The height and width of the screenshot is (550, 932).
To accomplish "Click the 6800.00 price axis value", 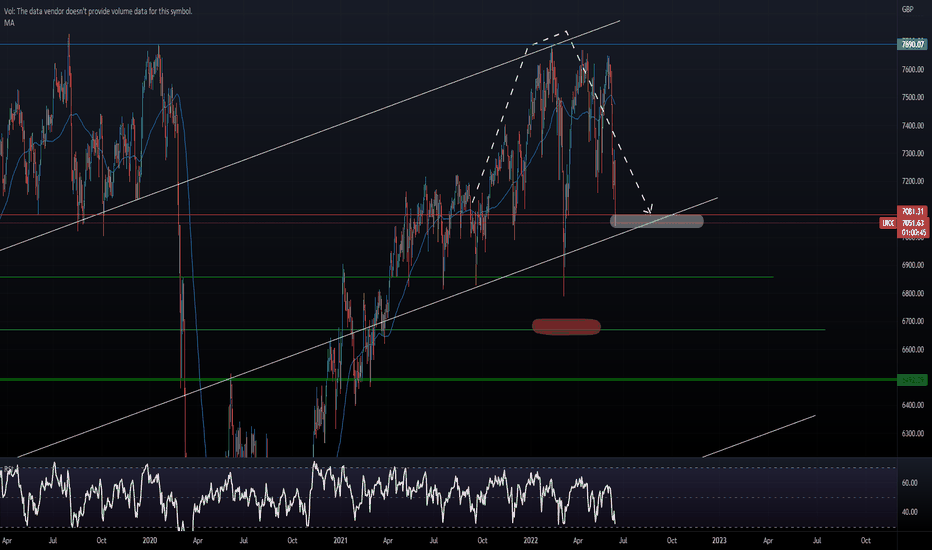I will click(x=912, y=294).
